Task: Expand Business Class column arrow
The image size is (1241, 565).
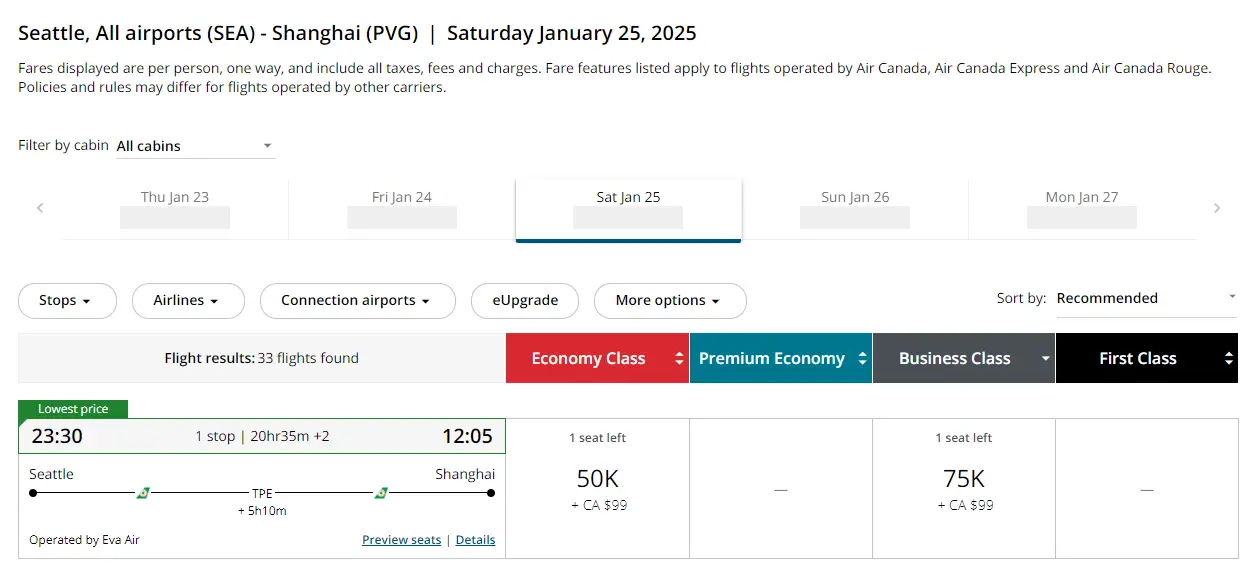Action: coord(1046,359)
